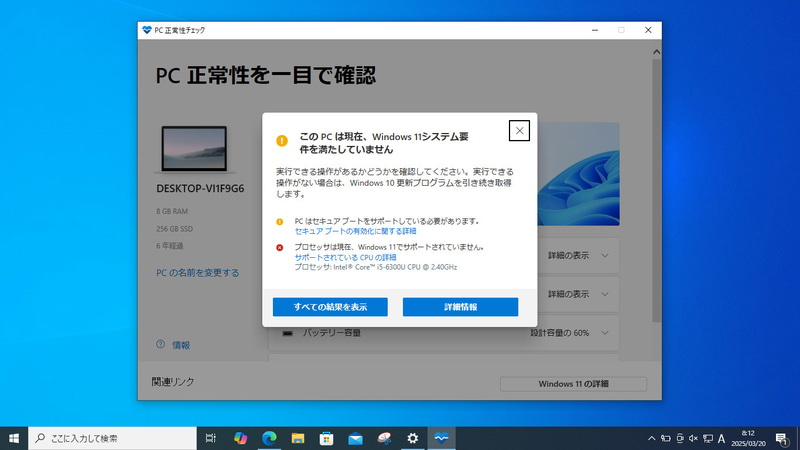Click the 設計容量の 60% text
The height and width of the screenshot is (450, 800).
pos(560,333)
